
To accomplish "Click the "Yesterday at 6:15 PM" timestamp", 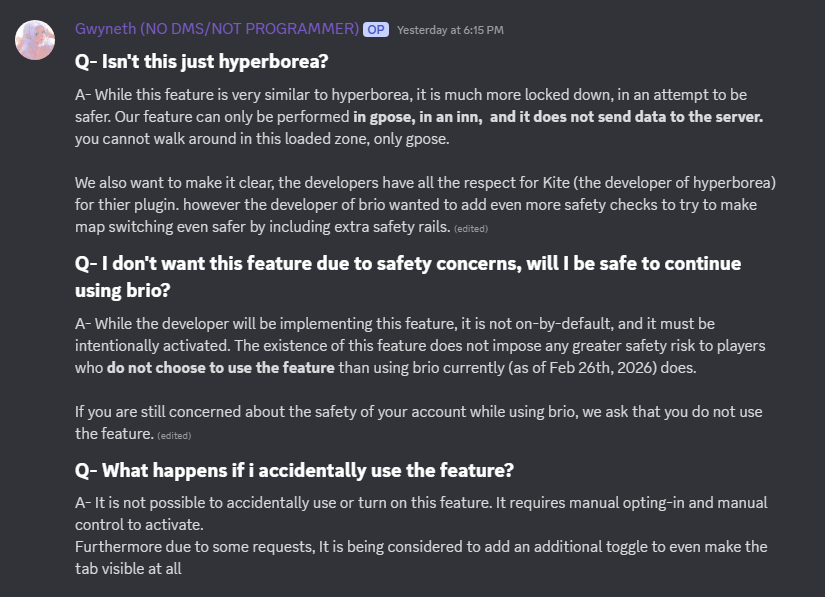I will 450,30.
